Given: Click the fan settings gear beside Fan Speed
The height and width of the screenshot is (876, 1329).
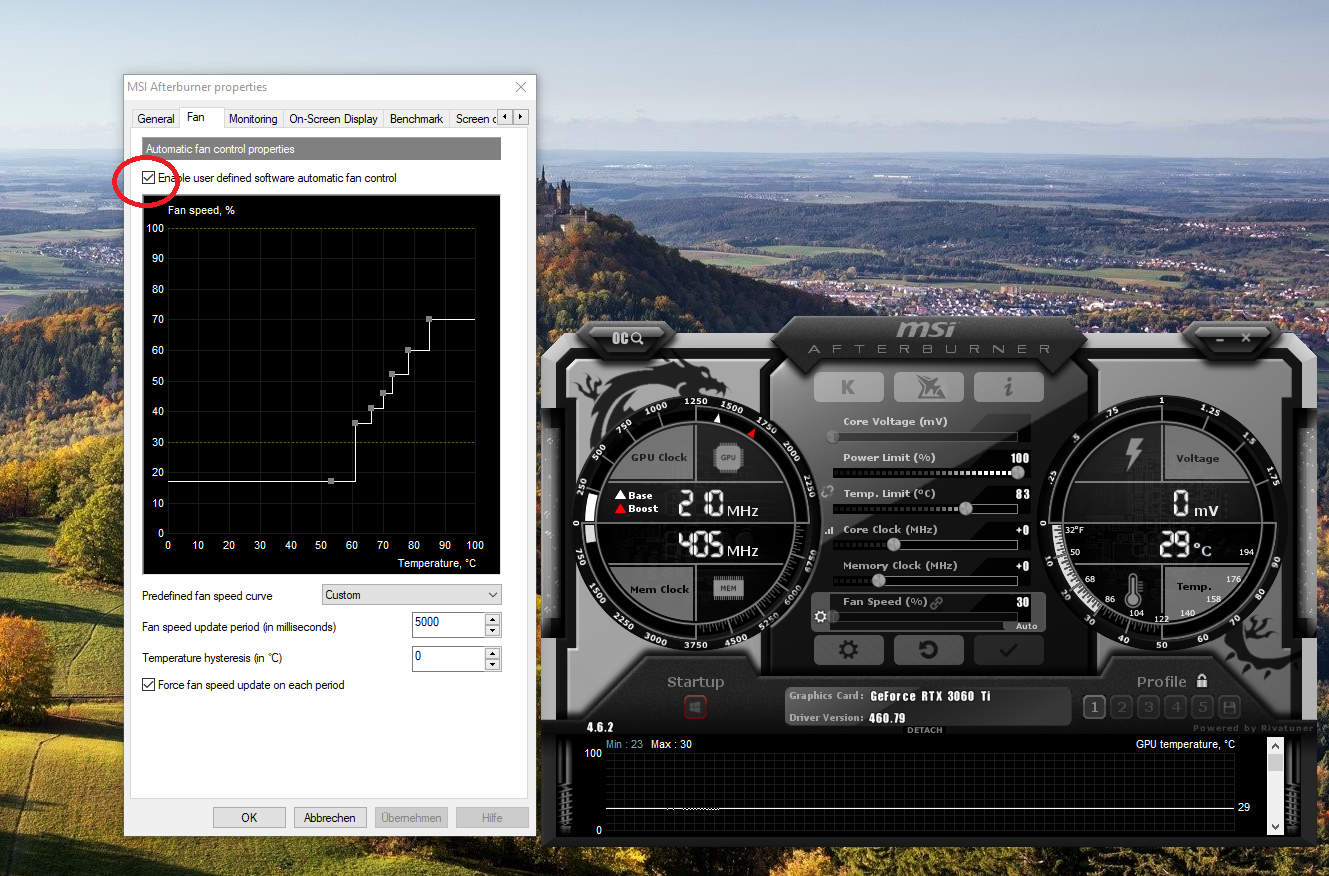Looking at the screenshot, I should (x=821, y=617).
